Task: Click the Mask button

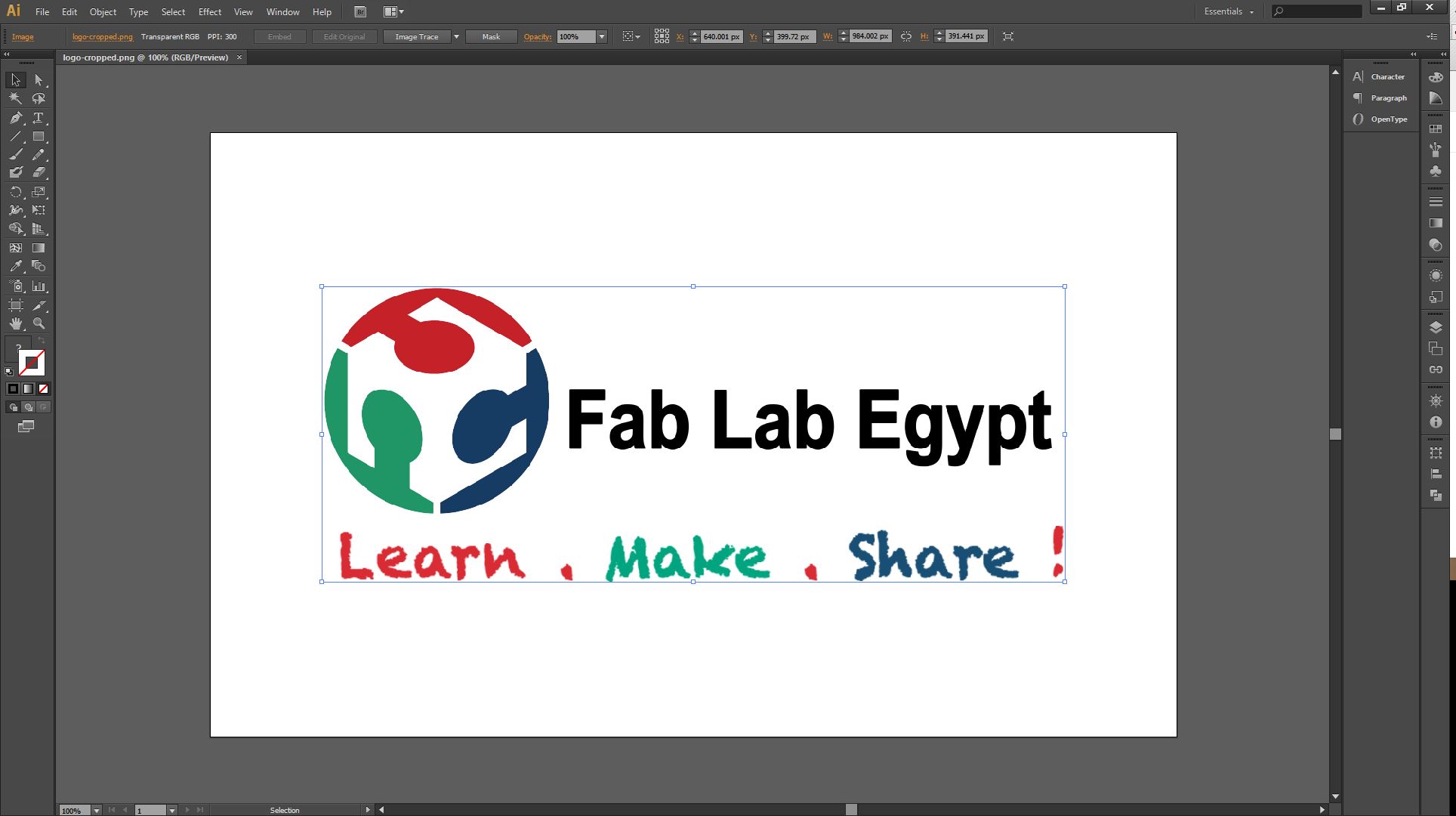Action: [491, 36]
